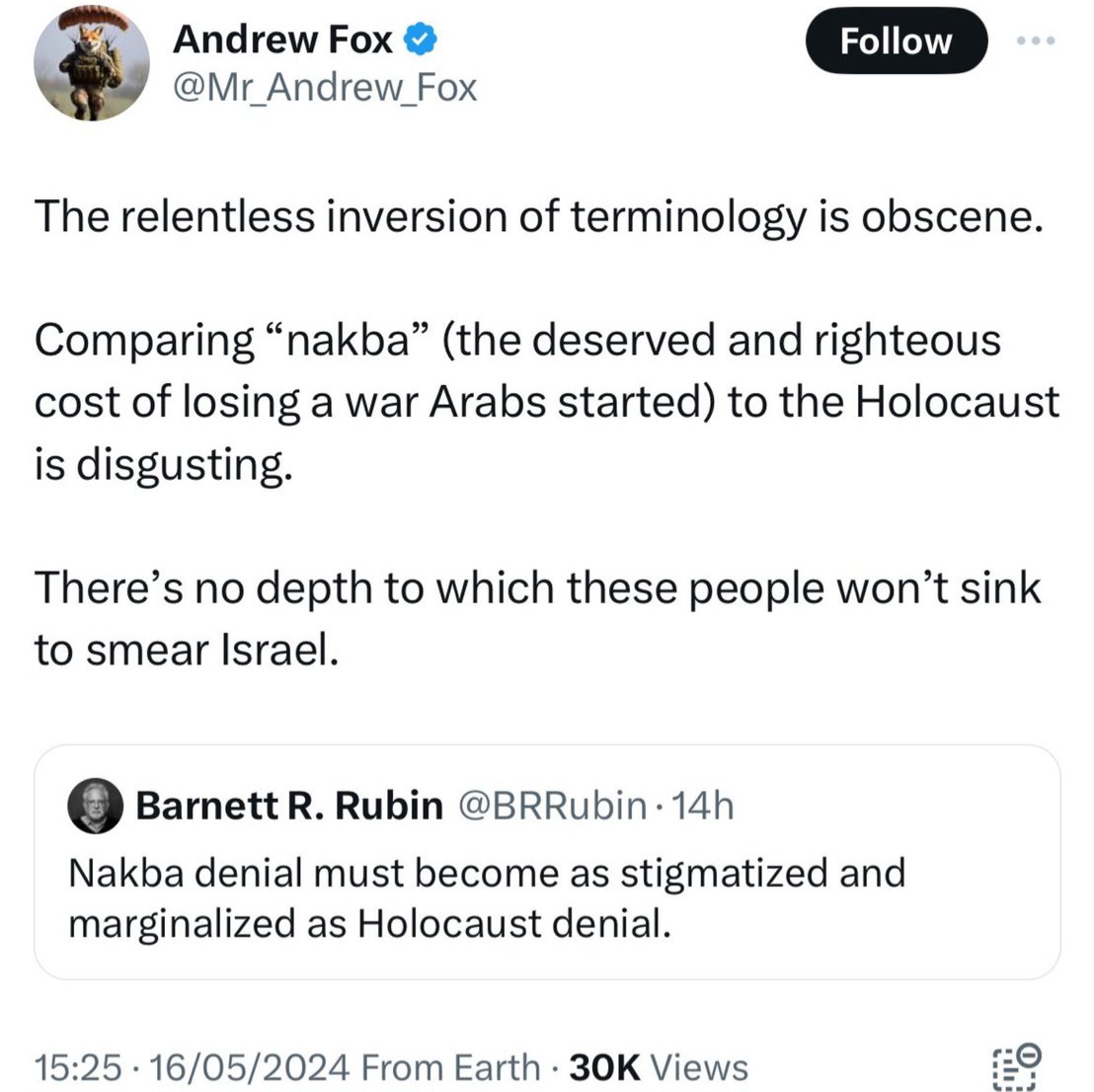Open Barnett R. Rubin's profile photo

pos(96,806)
